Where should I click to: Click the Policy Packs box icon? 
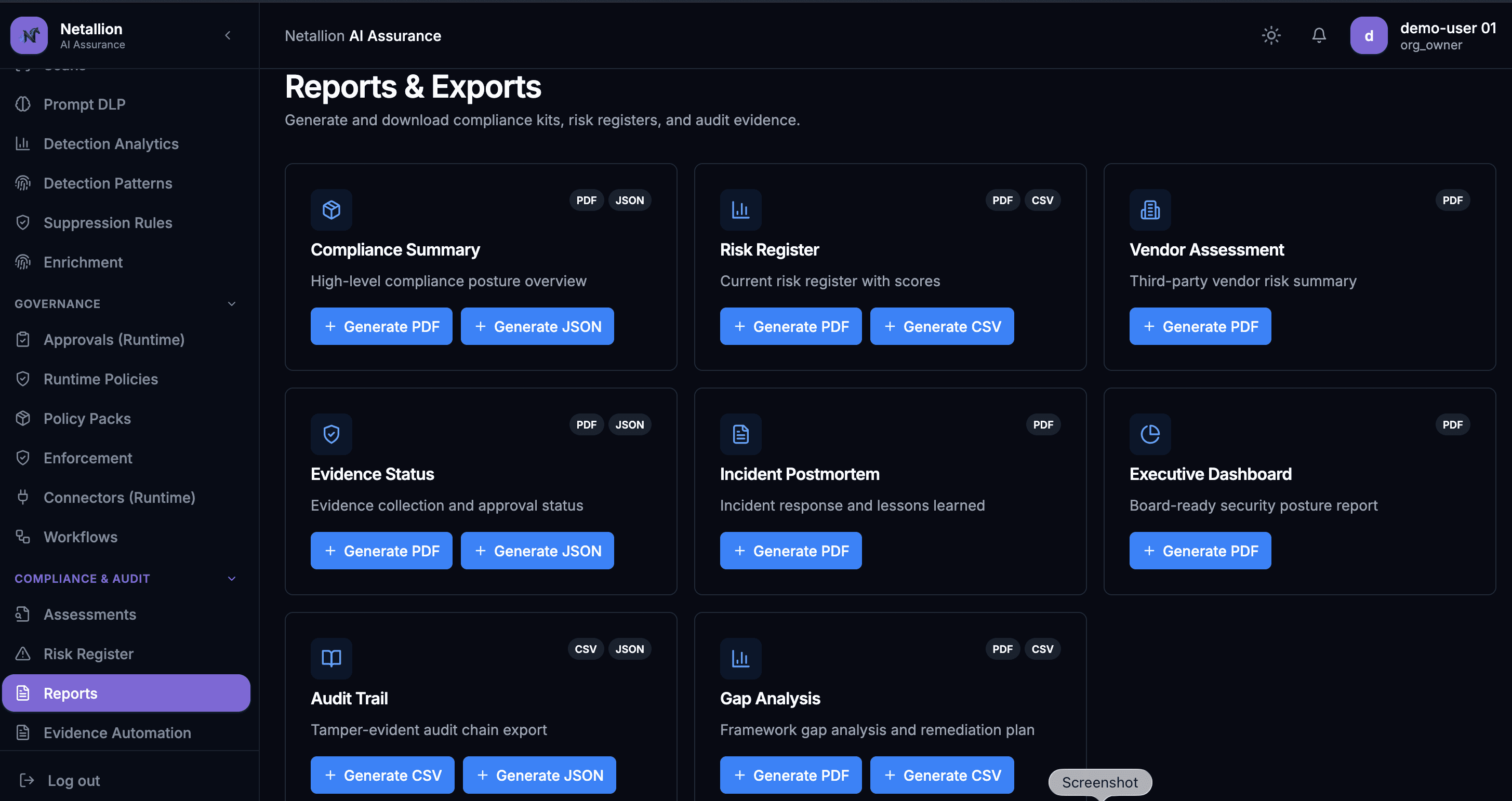(23, 418)
